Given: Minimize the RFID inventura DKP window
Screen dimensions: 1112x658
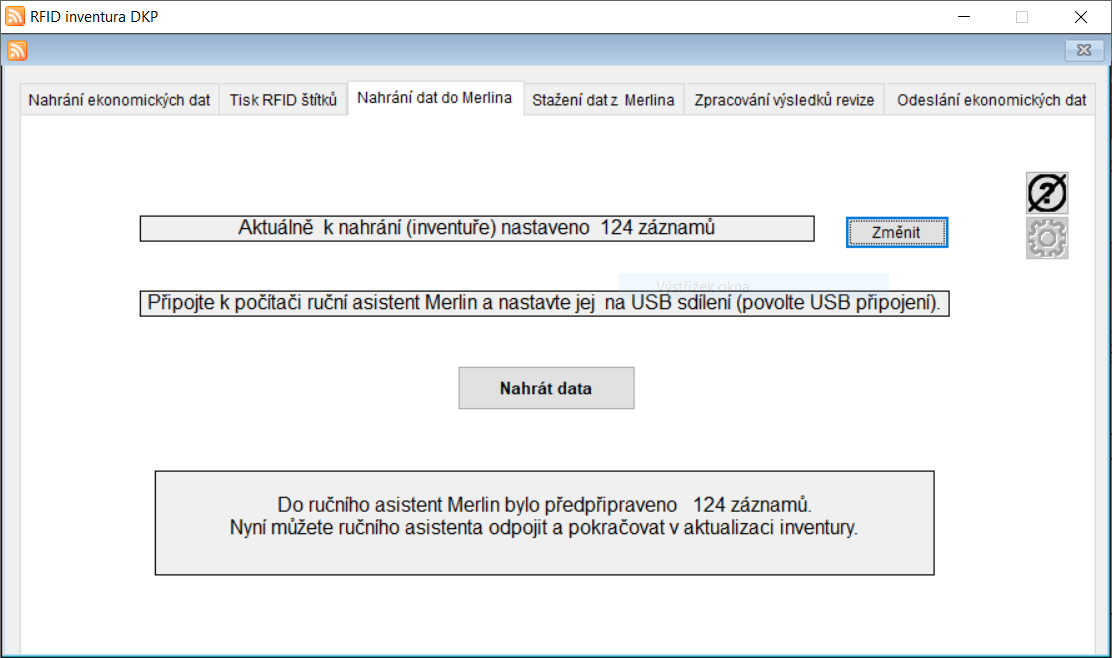Looking at the screenshot, I should tap(964, 16).
